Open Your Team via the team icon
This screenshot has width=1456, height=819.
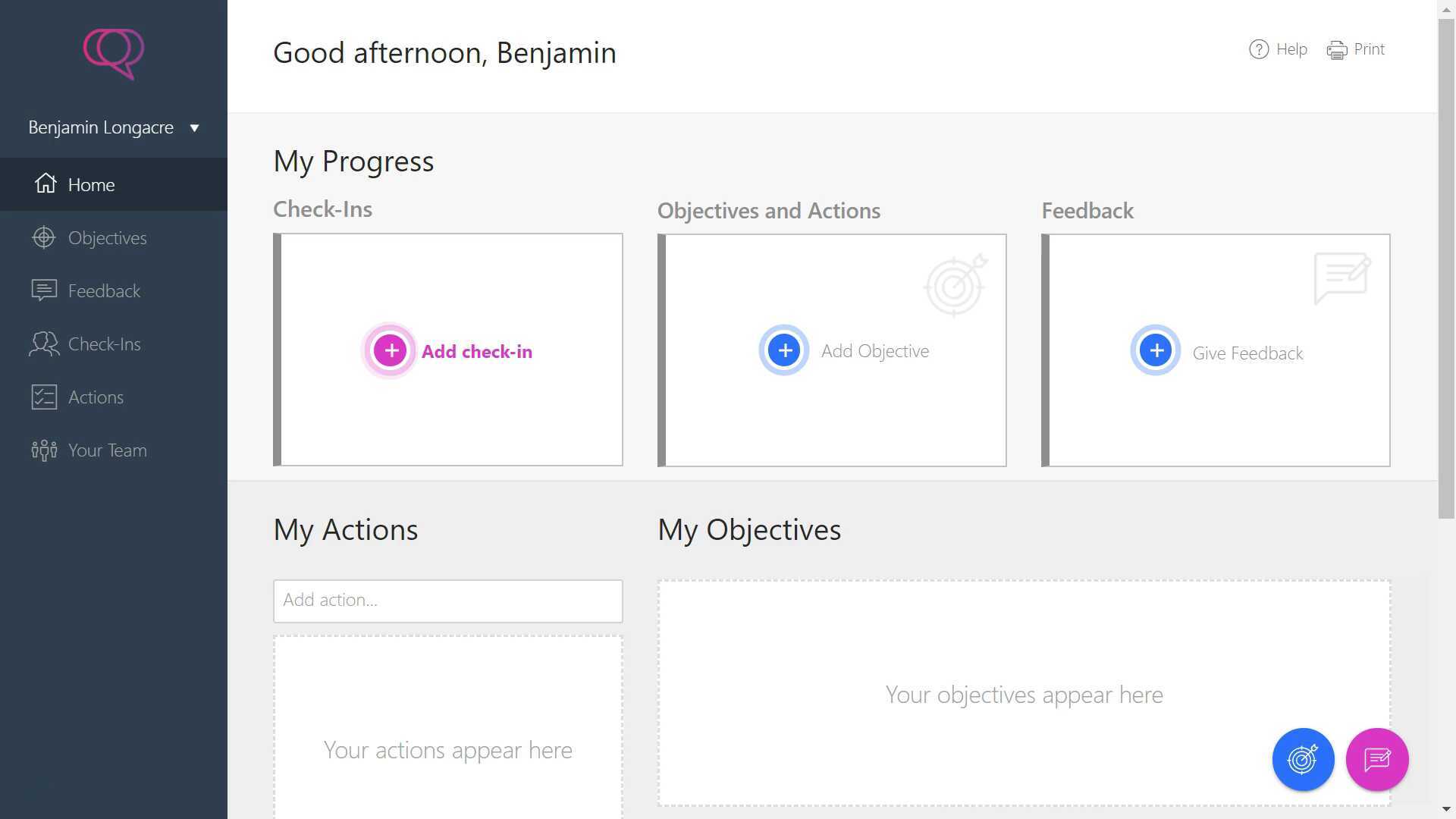click(43, 450)
